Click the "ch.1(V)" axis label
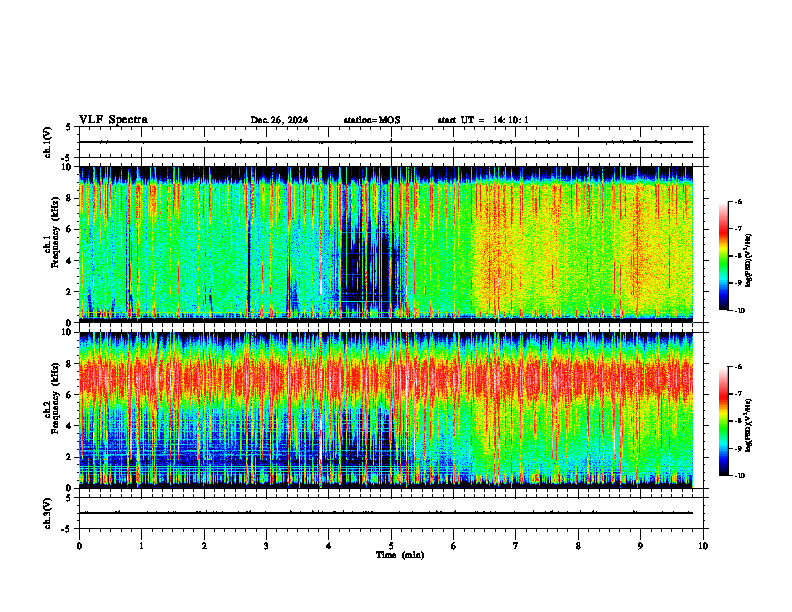Viewport: 792px width, 612px height. coord(47,142)
